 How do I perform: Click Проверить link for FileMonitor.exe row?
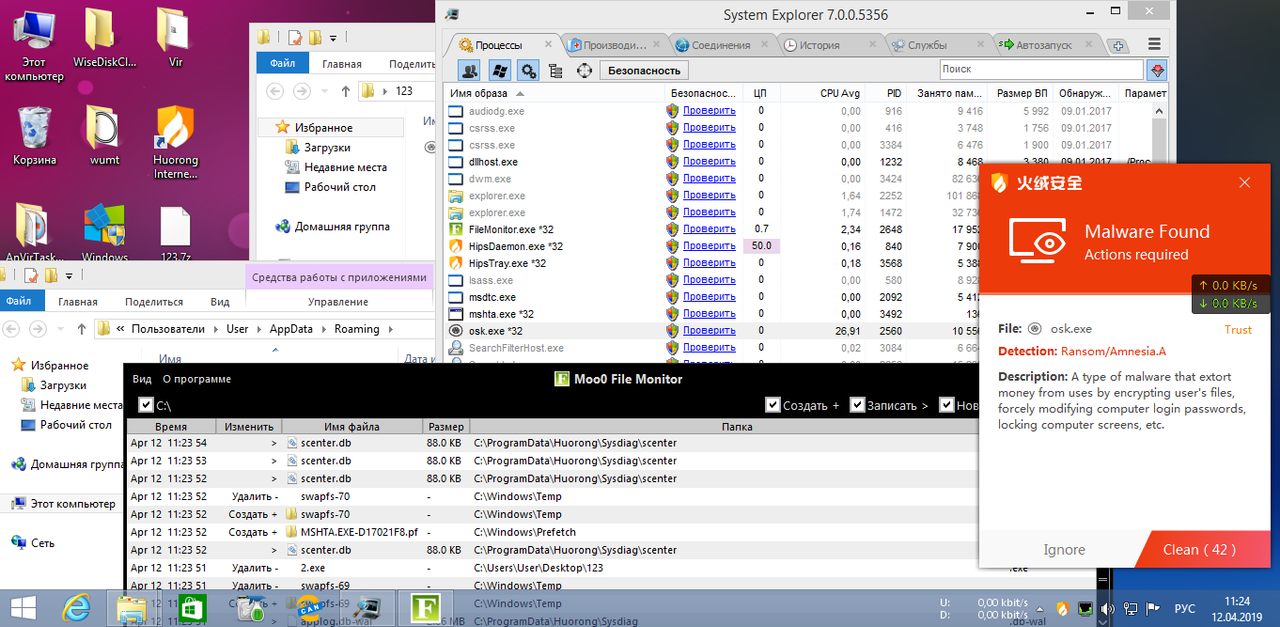pyautogui.click(x=709, y=229)
